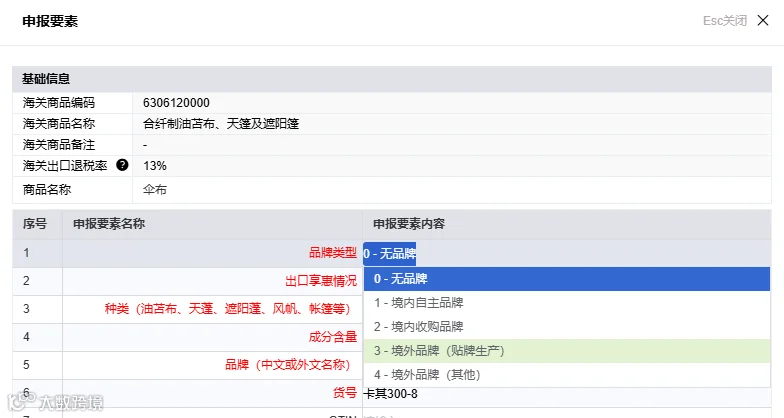Select option 1 - 境内自主品牌
This screenshot has width=784, height=418.
(x=566, y=303)
